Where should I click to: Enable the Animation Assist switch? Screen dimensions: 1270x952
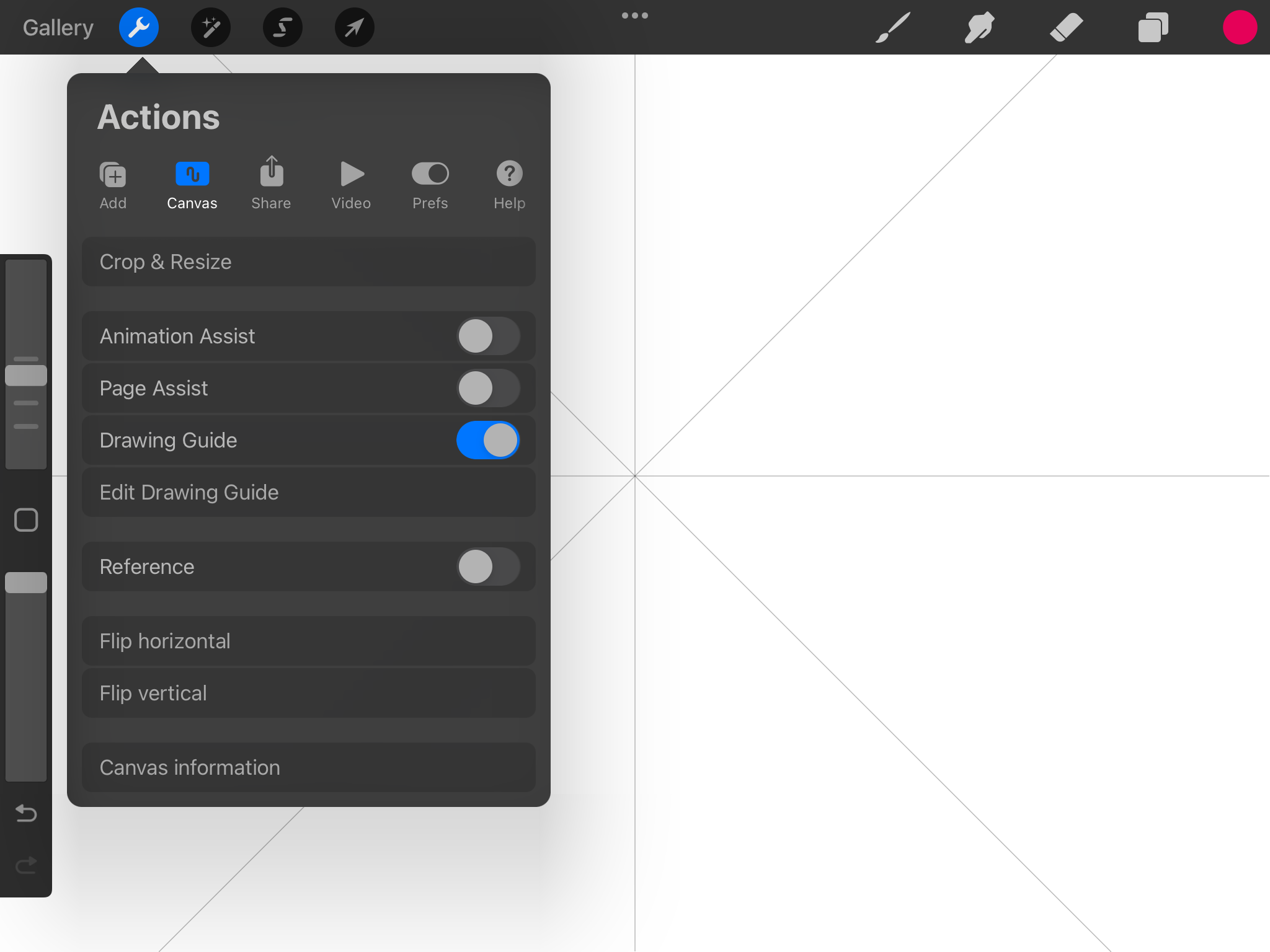tap(488, 336)
